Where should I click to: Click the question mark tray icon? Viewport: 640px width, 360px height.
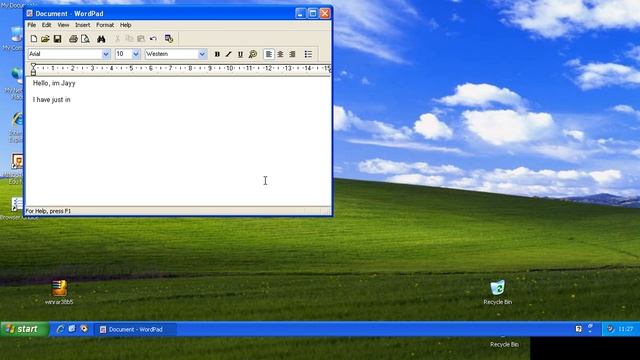click(578, 329)
